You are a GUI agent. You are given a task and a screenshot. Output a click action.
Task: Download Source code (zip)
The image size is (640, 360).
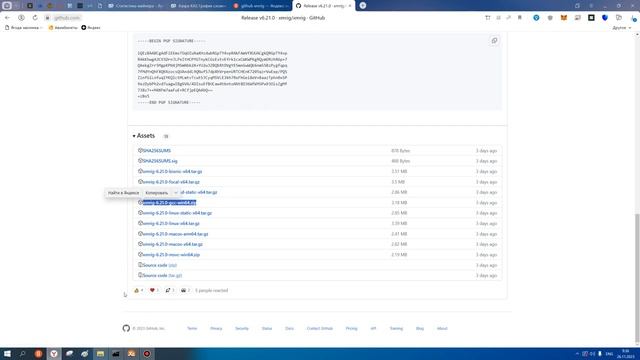[x=160, y=265]
